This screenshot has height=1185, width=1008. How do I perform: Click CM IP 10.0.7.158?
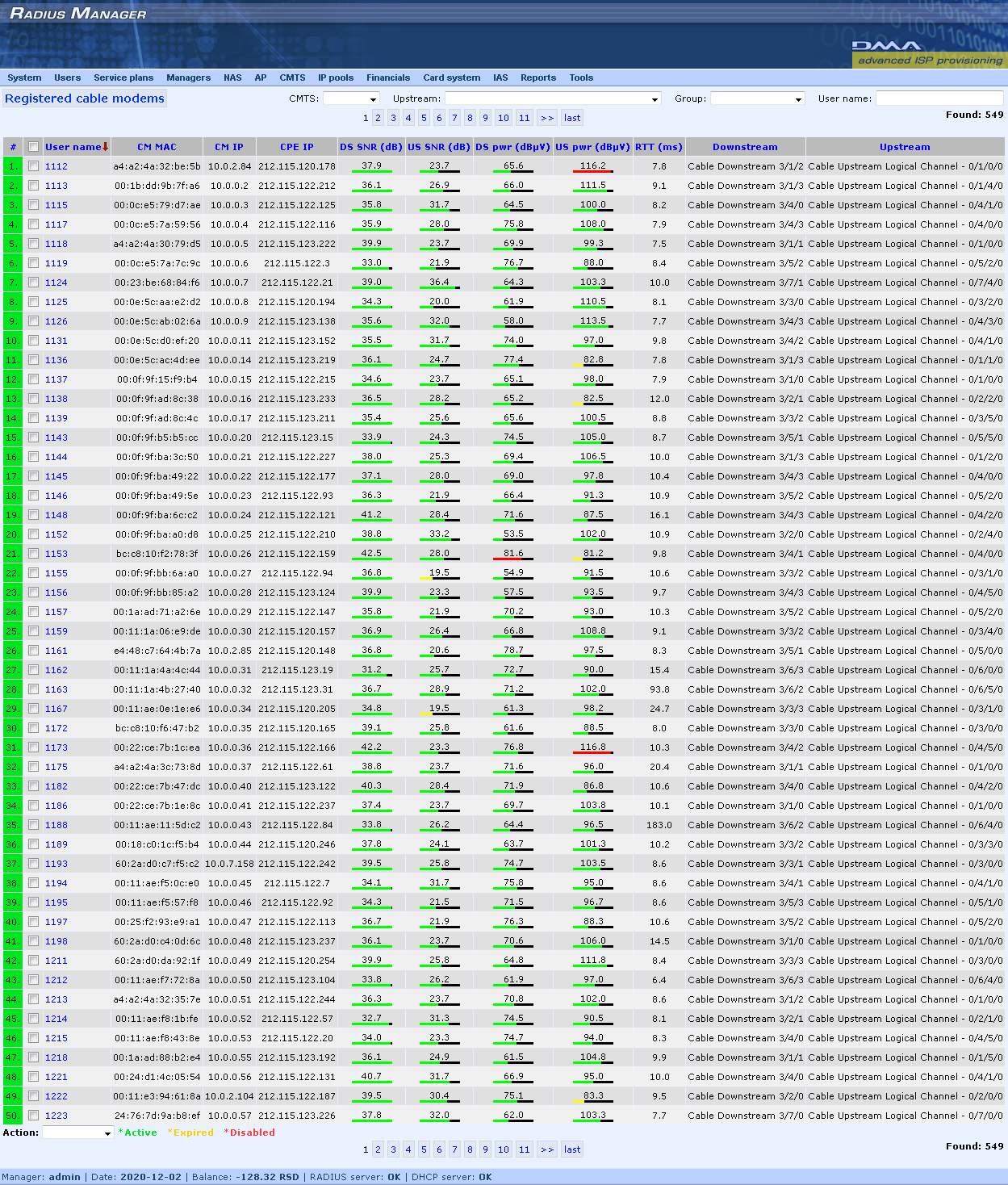point(229,864)
